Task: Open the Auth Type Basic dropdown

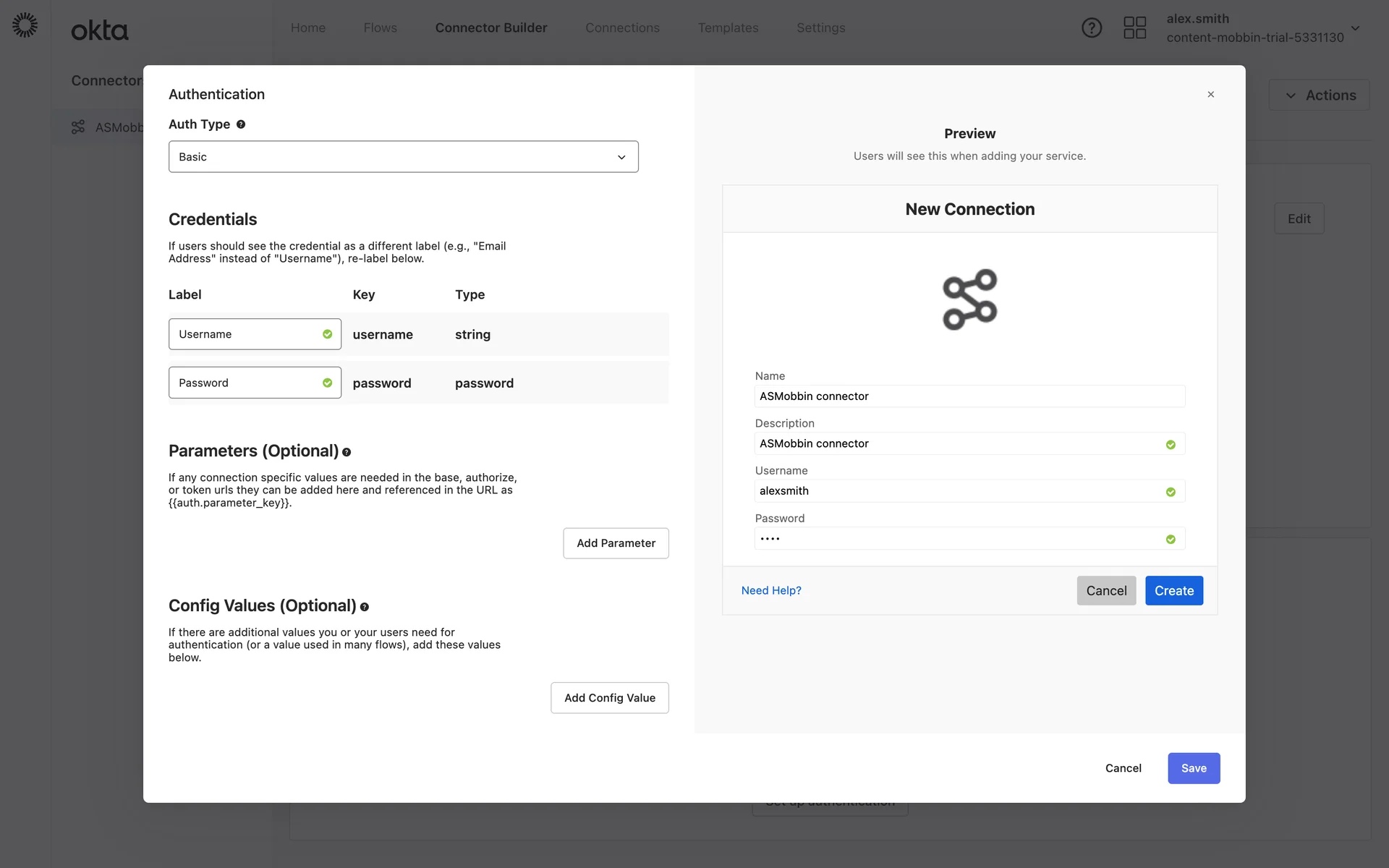Action: pos(403,157)
